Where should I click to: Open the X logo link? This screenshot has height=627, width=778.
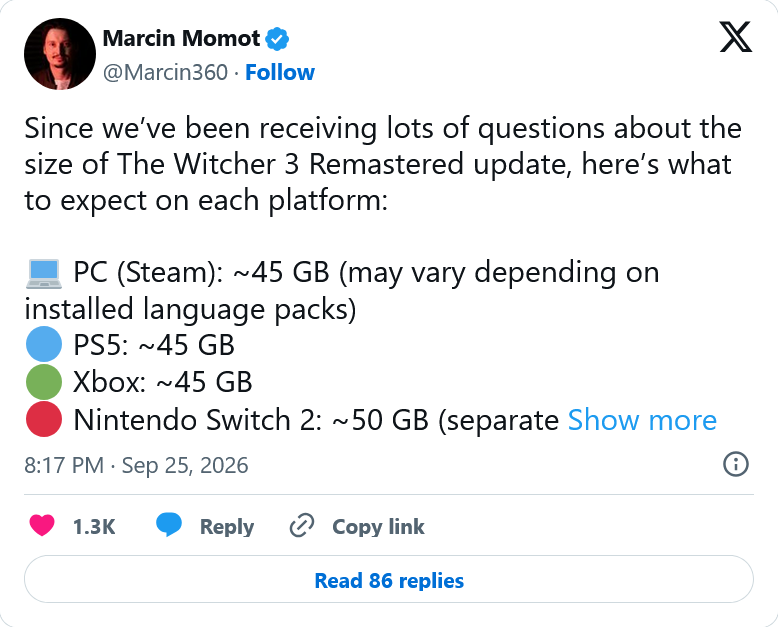pos(736,37)
